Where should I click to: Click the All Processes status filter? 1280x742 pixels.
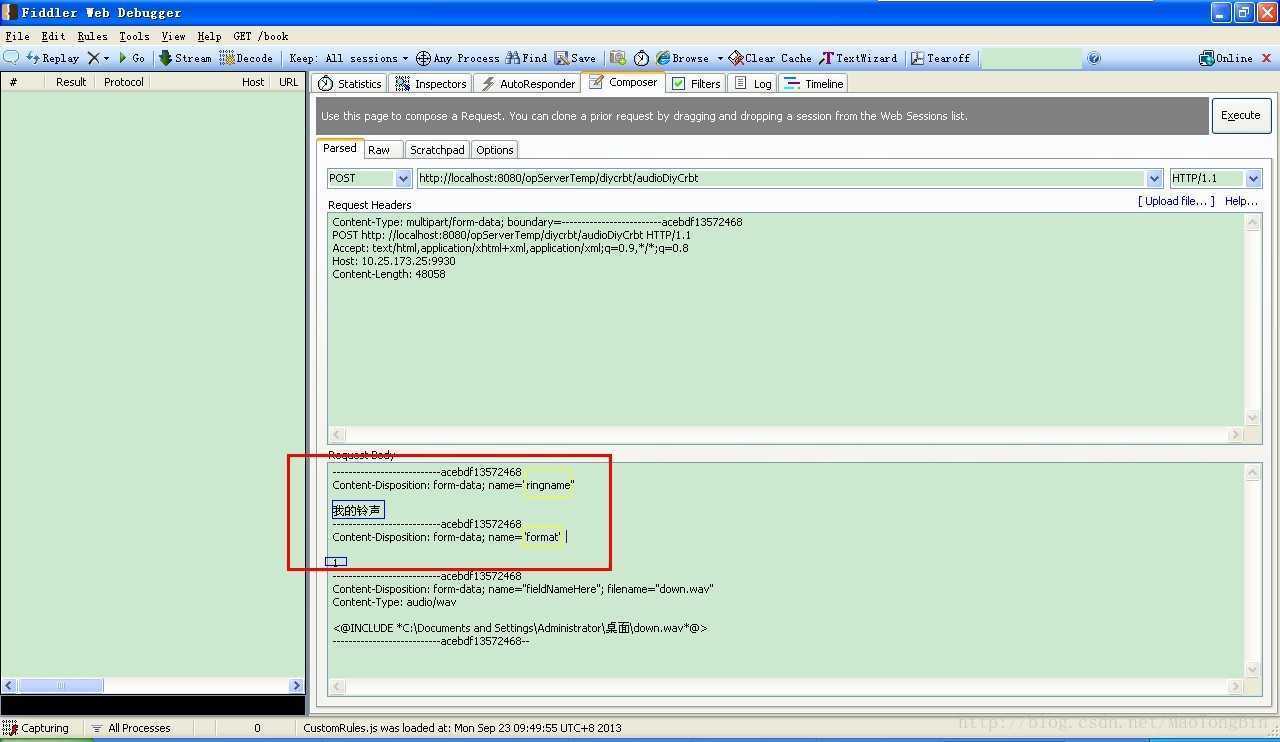(x=131, y=728)
